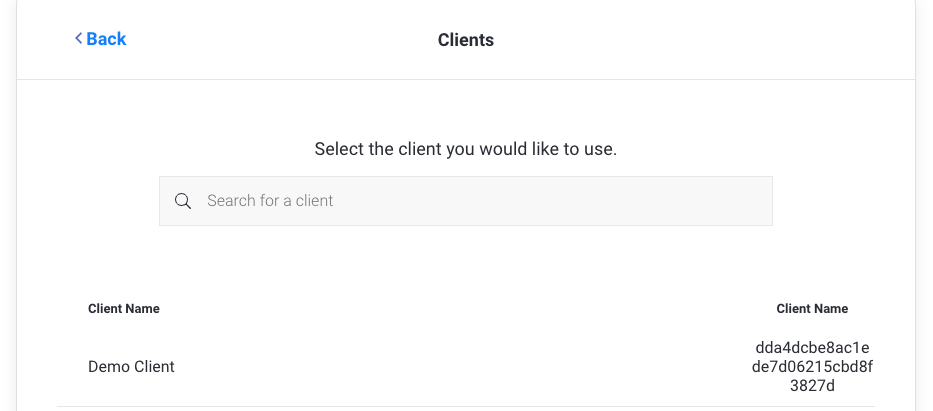The height and width of the screenshot is (411, 933).
Task: Click the empty right side of search field
Action: 650,201
